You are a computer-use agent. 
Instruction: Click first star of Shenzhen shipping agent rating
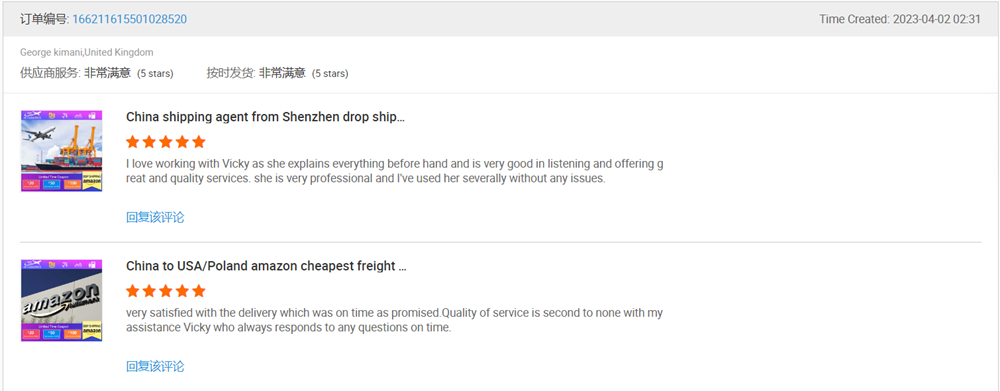[133, 142]
